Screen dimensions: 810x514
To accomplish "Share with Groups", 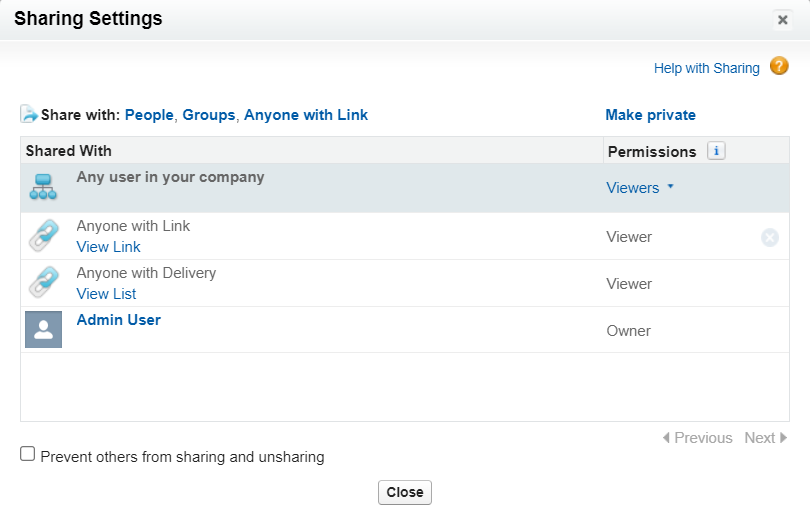I will [x=209, y=115].
